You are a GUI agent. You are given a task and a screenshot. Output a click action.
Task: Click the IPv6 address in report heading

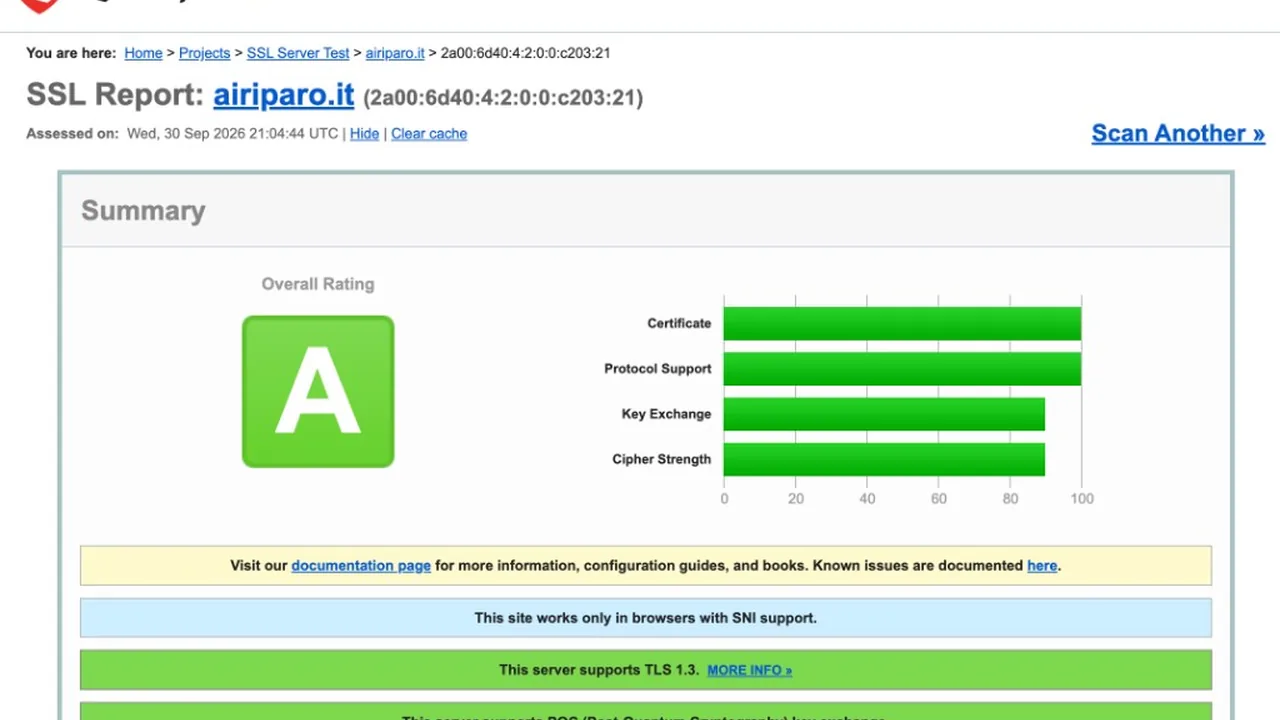[x=503, y=98]
